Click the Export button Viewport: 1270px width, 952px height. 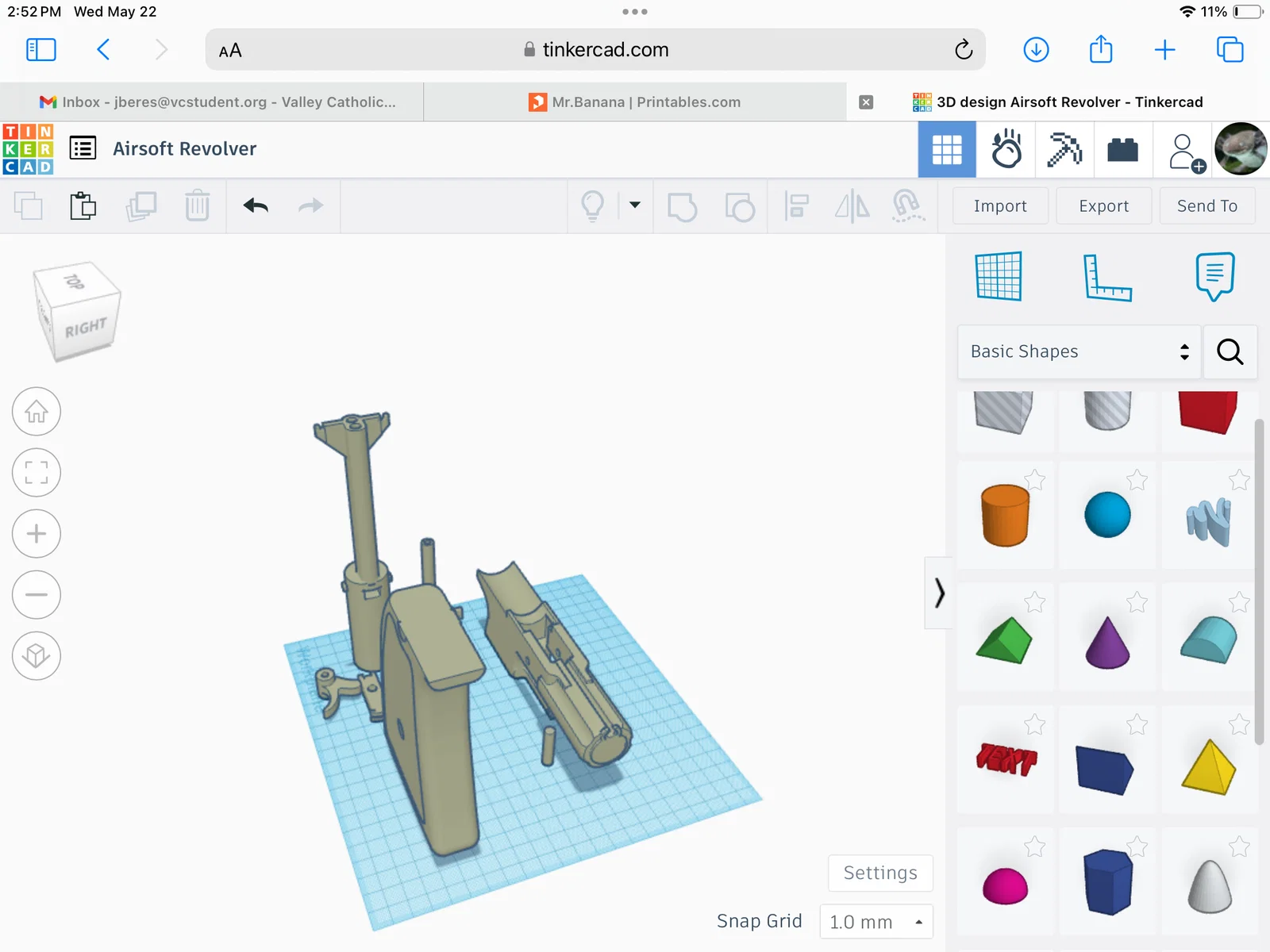(x=1103, y=206)
